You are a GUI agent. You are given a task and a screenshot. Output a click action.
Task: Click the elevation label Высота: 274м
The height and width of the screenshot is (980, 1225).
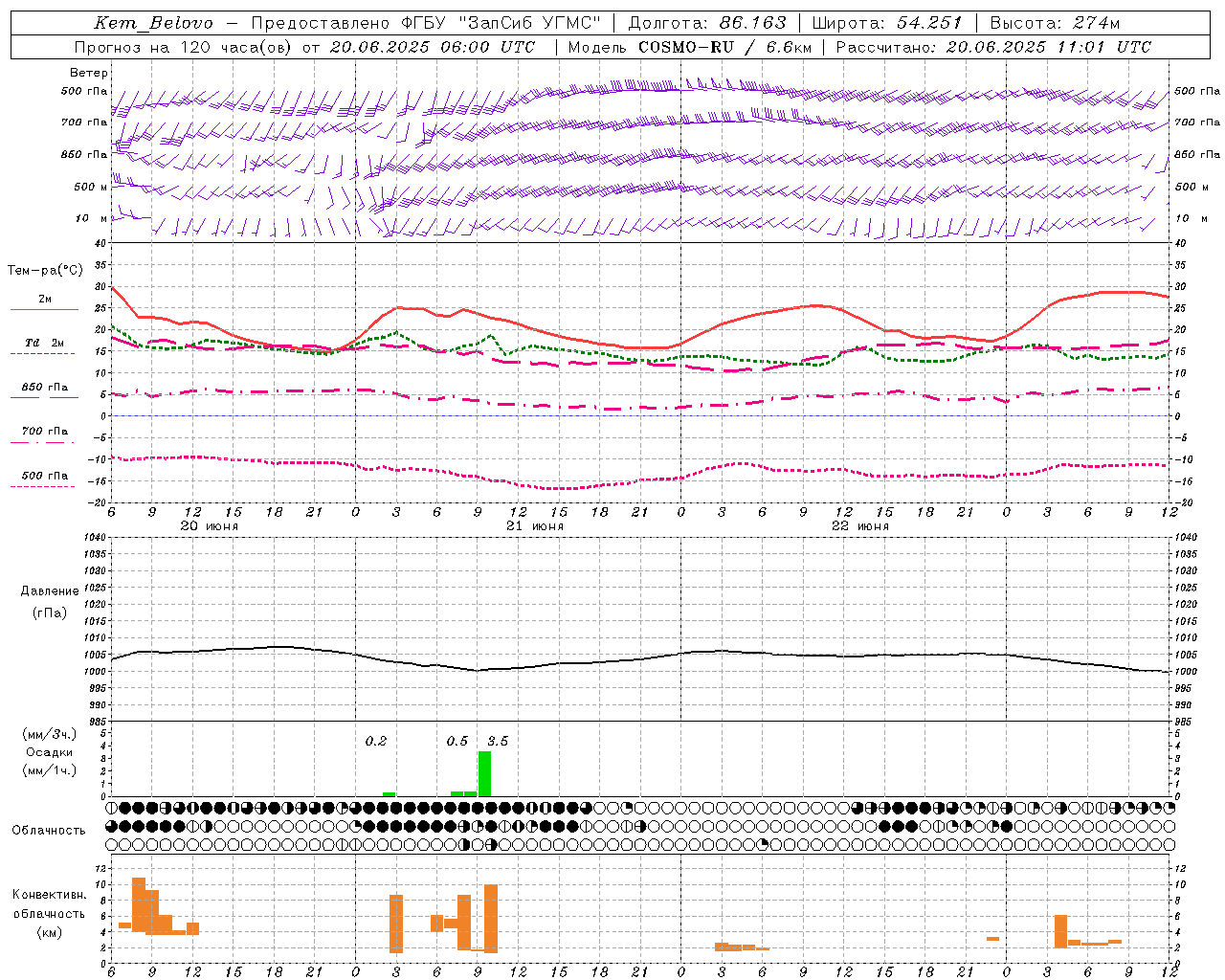point(1055,23)
